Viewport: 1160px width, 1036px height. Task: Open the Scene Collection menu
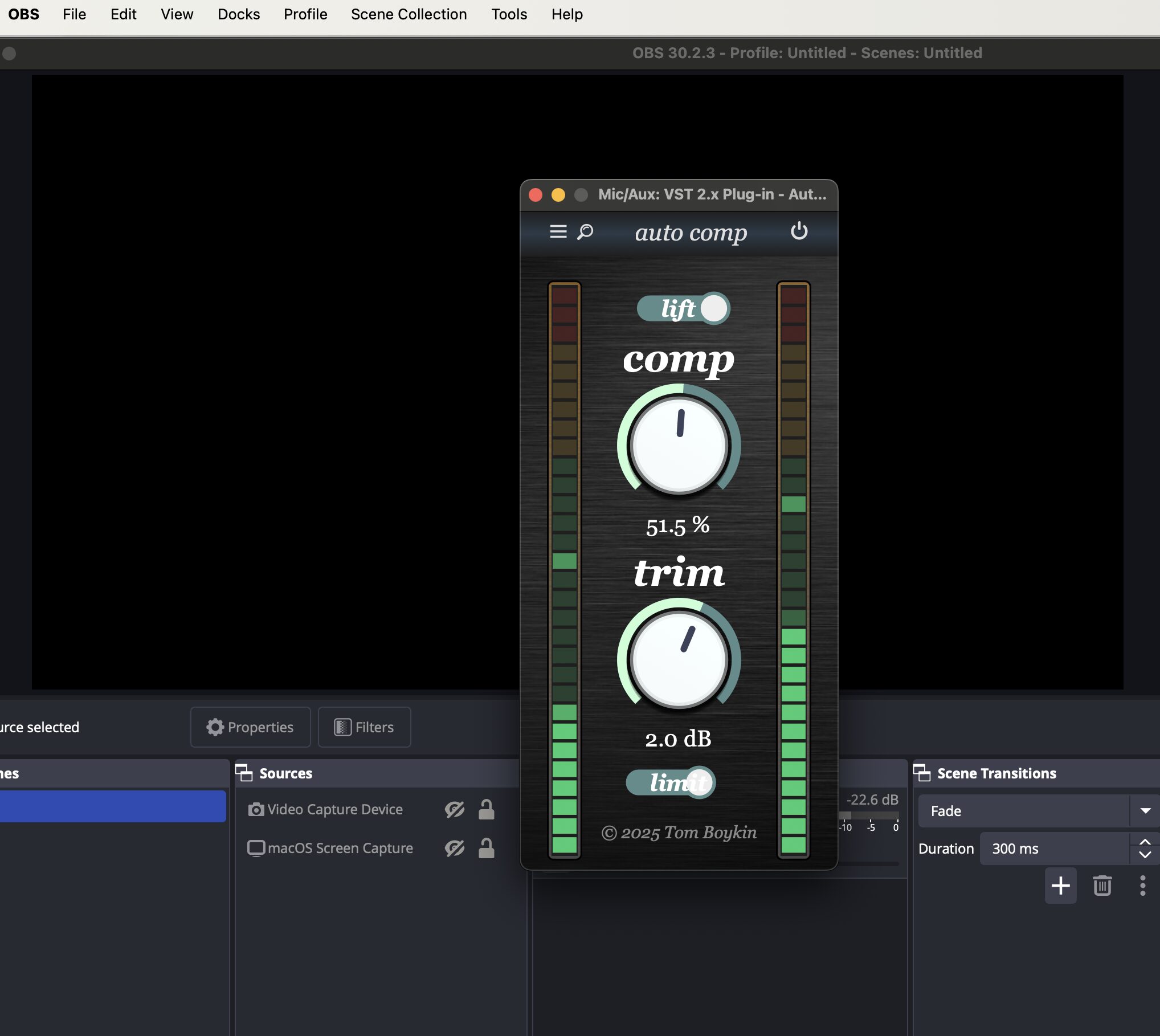point(409,14)
